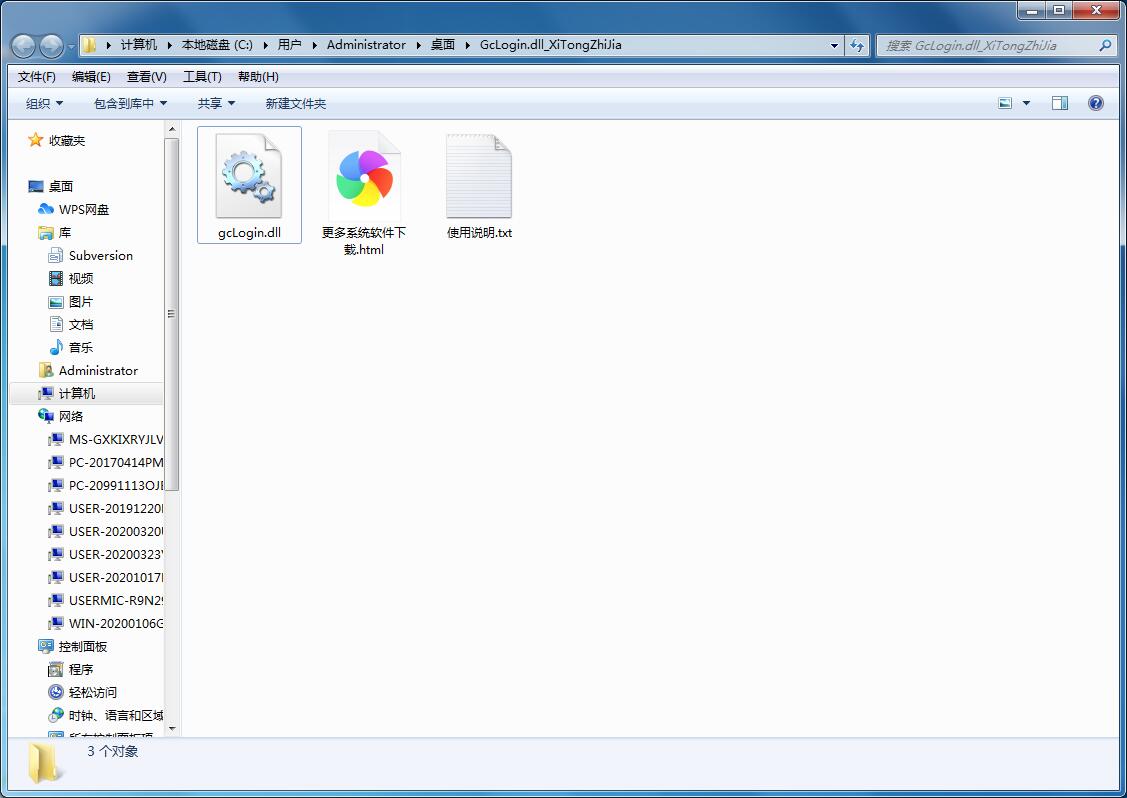Click the 控制面板 control panel icon

click(x=46, y=646)
